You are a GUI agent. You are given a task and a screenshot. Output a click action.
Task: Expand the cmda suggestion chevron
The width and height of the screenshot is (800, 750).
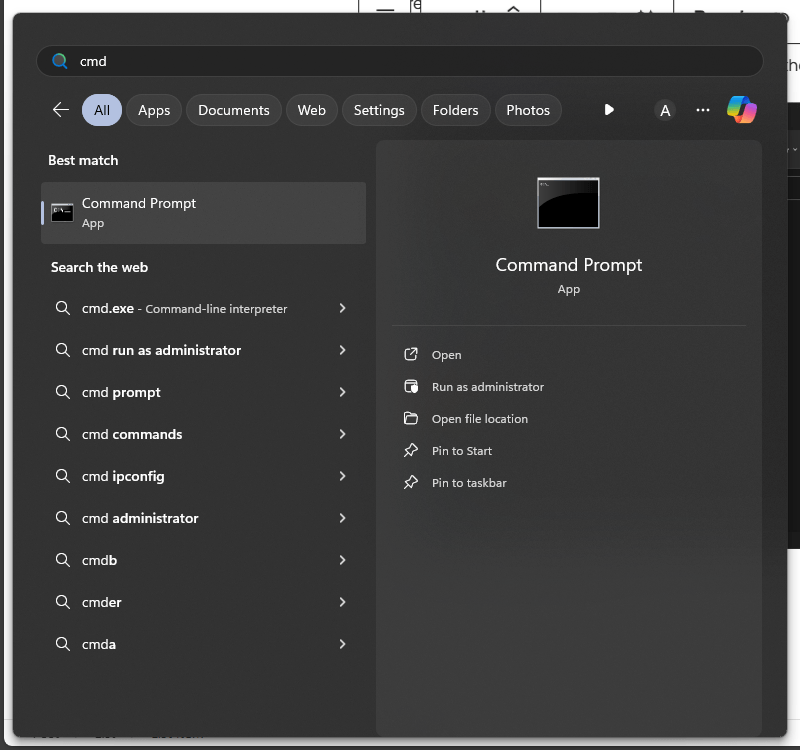342,644
